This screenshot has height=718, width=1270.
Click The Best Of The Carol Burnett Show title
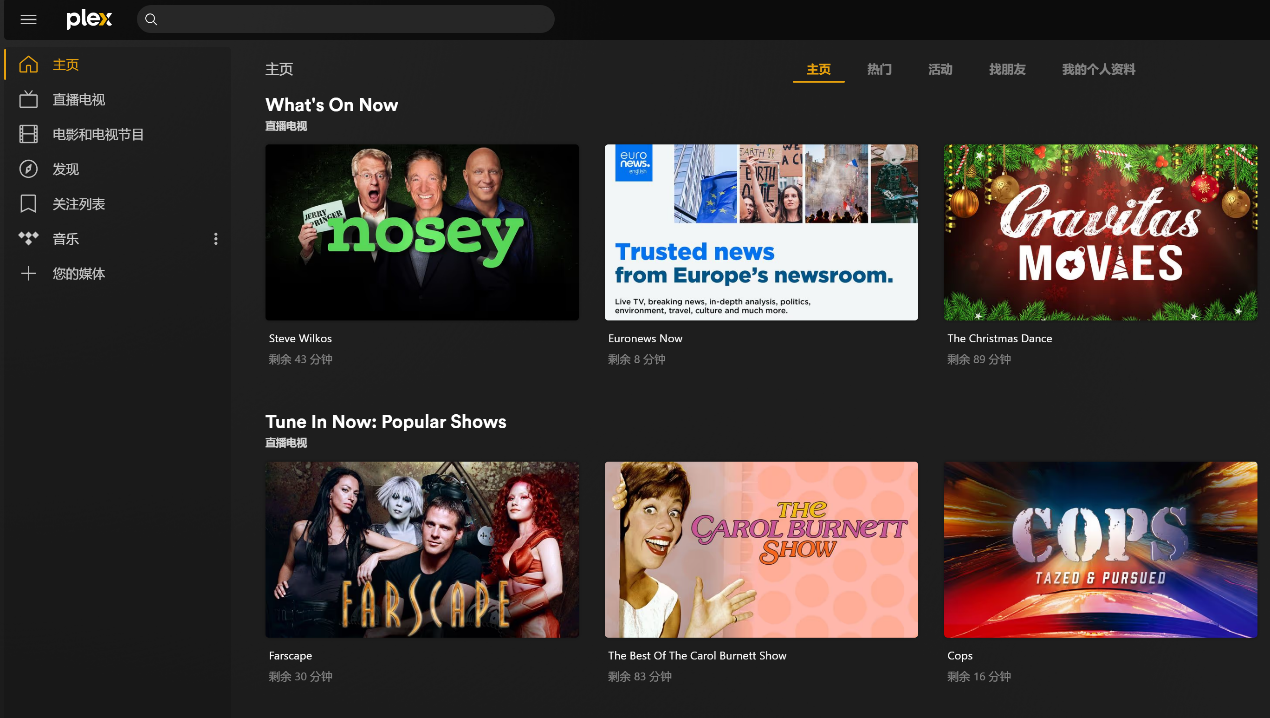click(x=697, y=656)
